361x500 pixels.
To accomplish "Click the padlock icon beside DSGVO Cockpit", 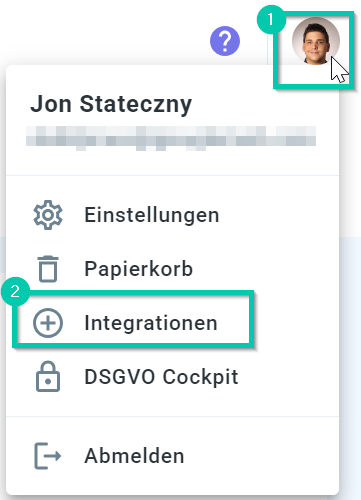I will [x=48, y=376].
